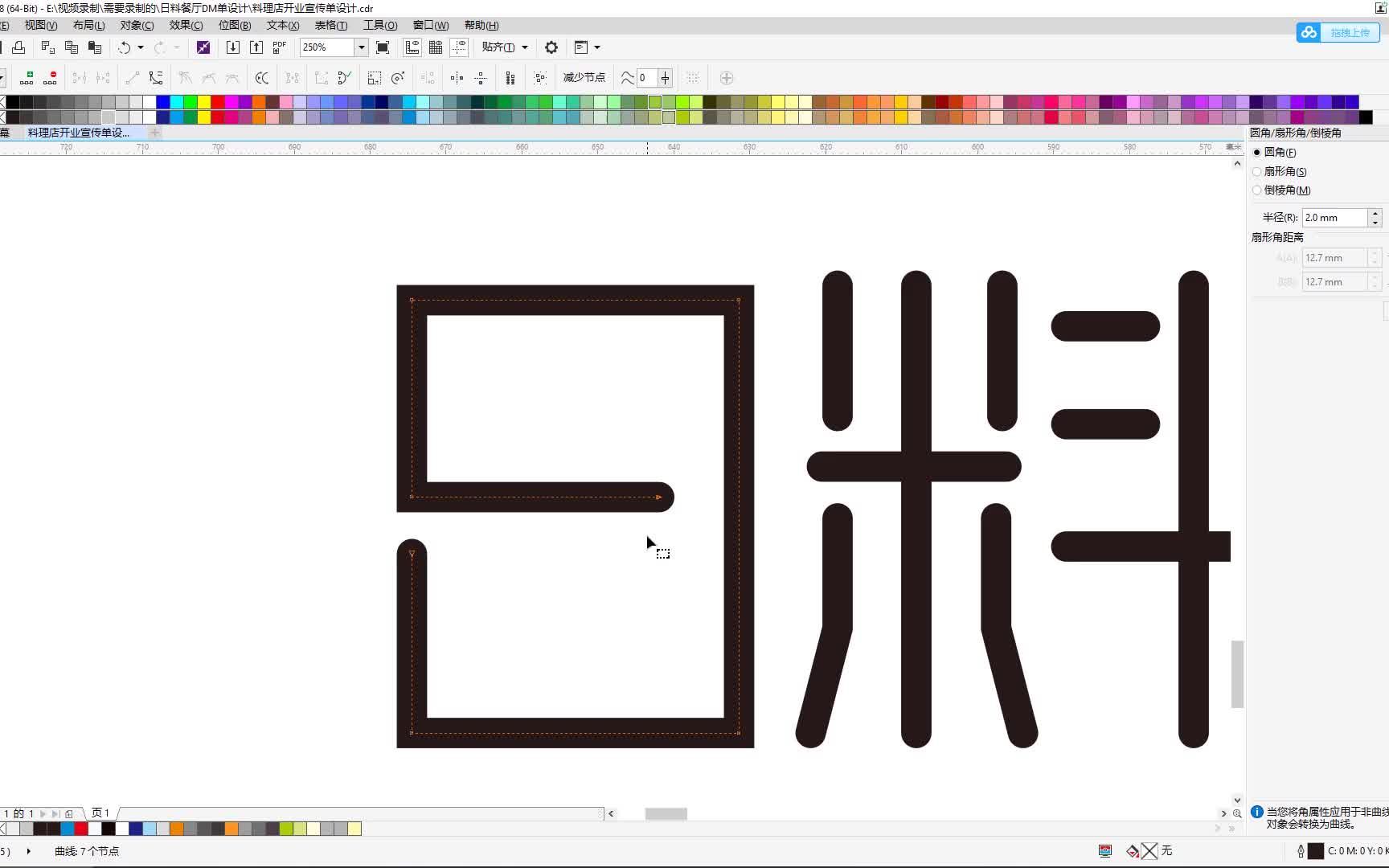Pick the red swatch in document palette
Viewport: 1389px width, 868px height.
[81, 829]
